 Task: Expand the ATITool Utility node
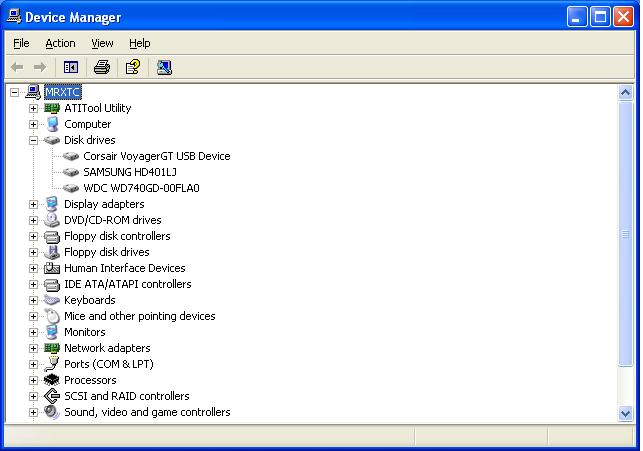click(x=33, y=108)
